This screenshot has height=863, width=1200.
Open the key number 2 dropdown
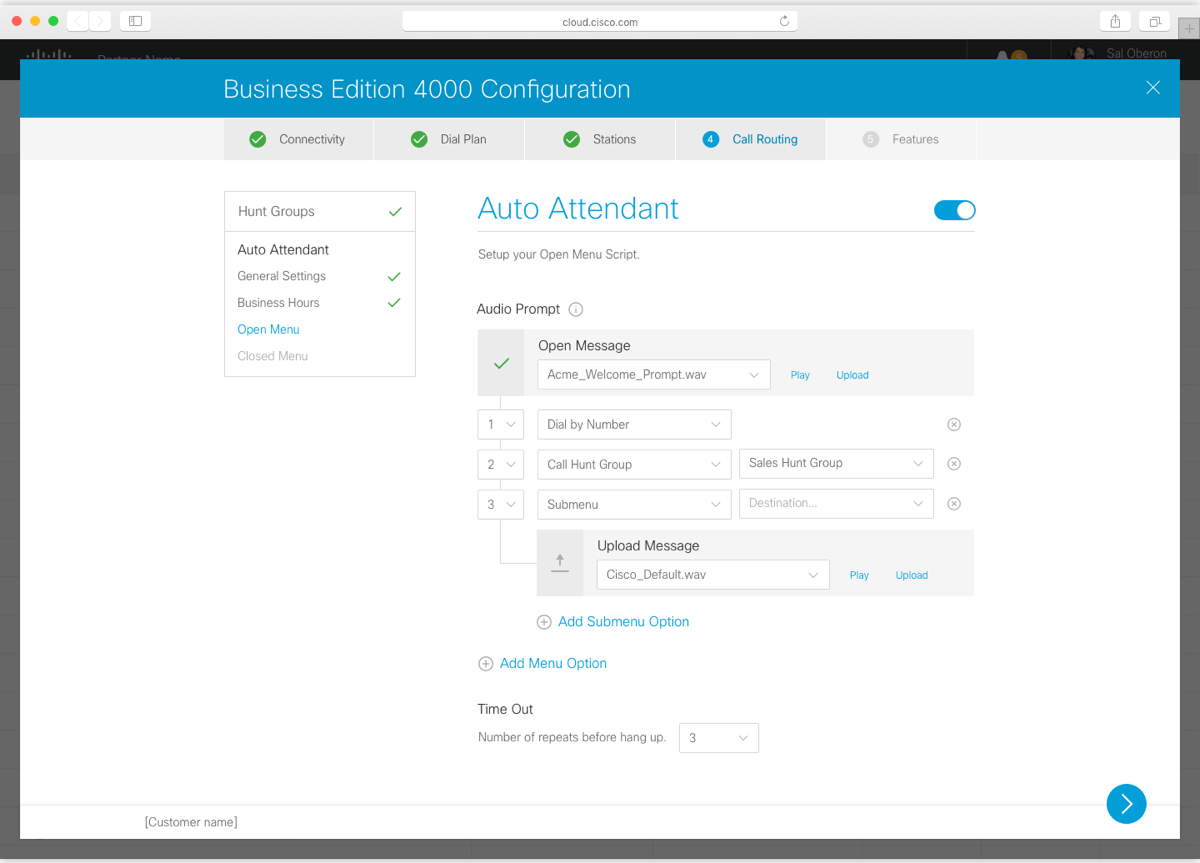tap(501, 464)
